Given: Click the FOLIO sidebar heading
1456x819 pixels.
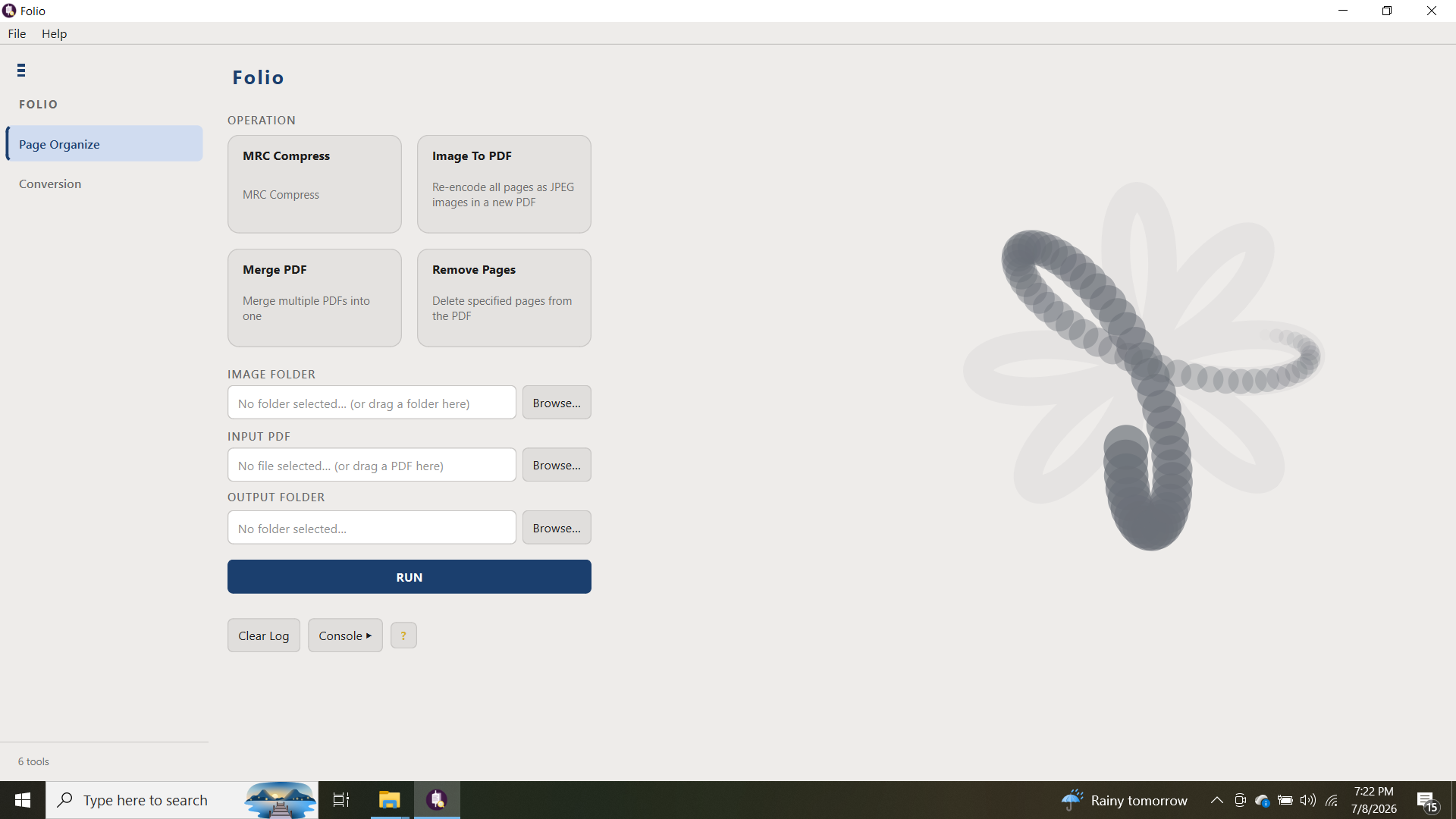Looking at the screenshot, I should tap(38, 105).
